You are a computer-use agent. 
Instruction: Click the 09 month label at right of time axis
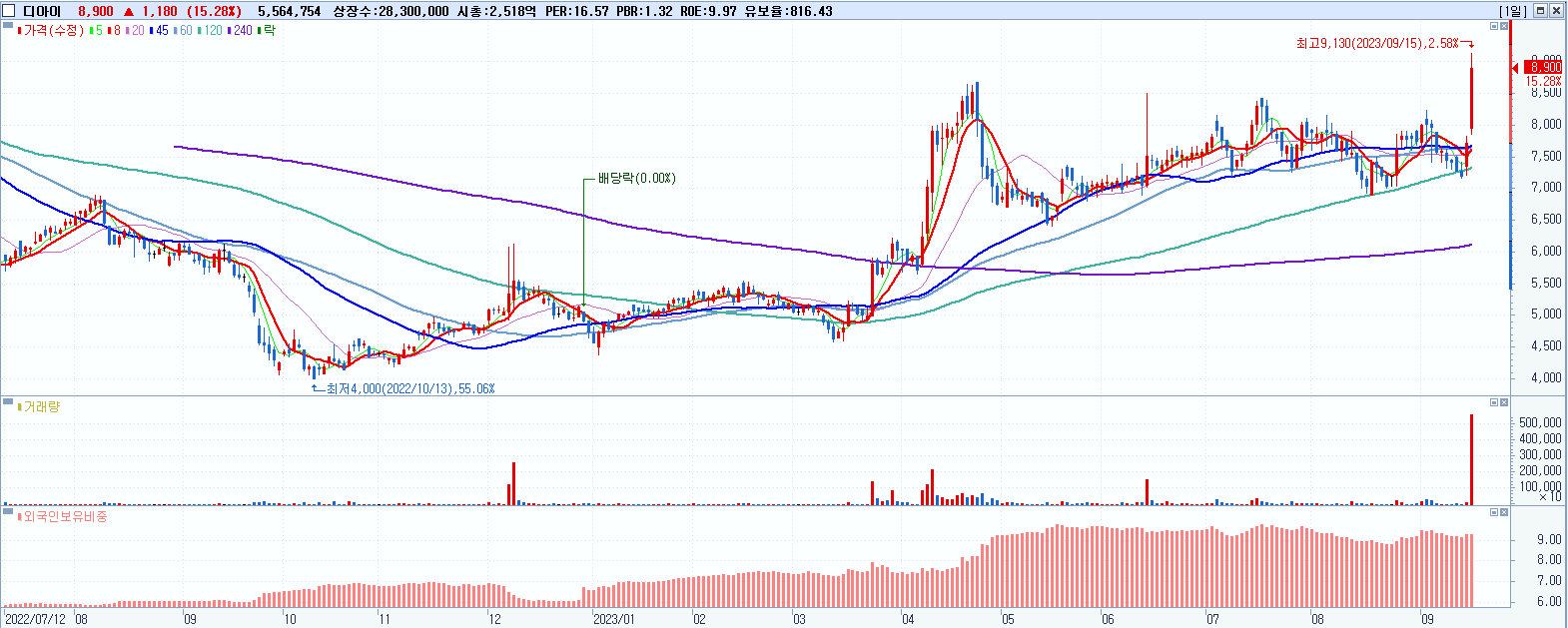click(x=1427, y=619)
